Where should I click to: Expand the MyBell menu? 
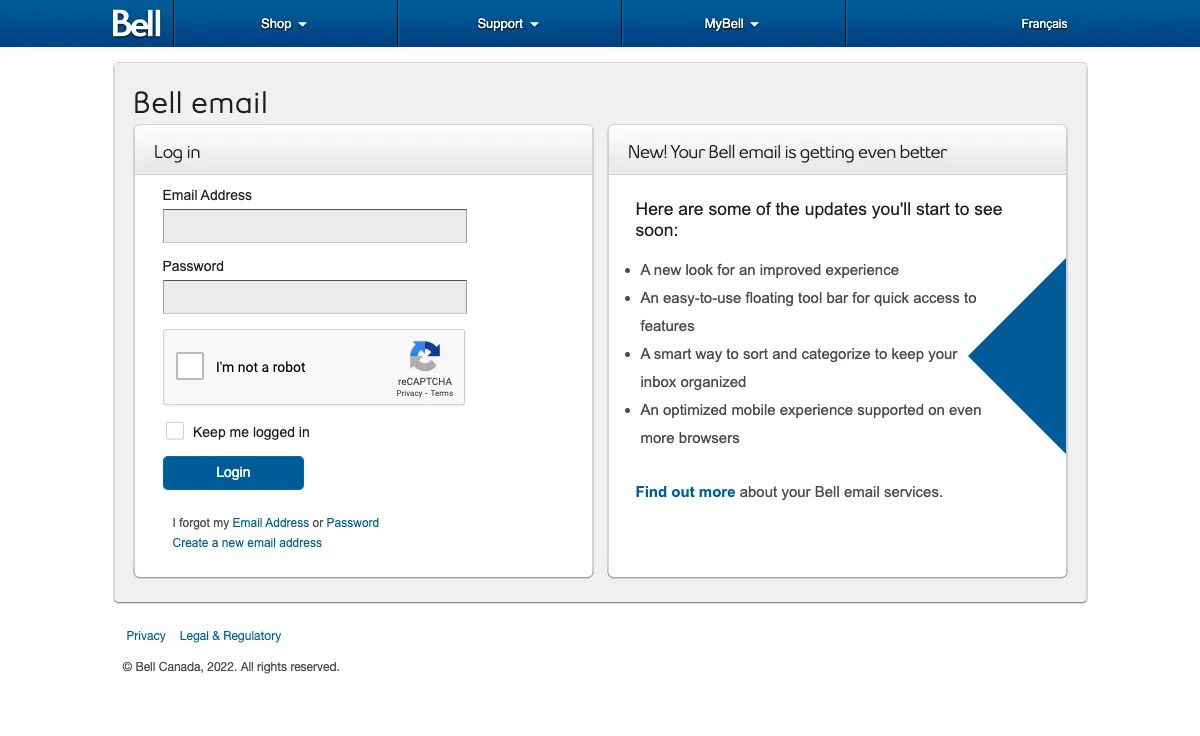(x=733, y=24)
